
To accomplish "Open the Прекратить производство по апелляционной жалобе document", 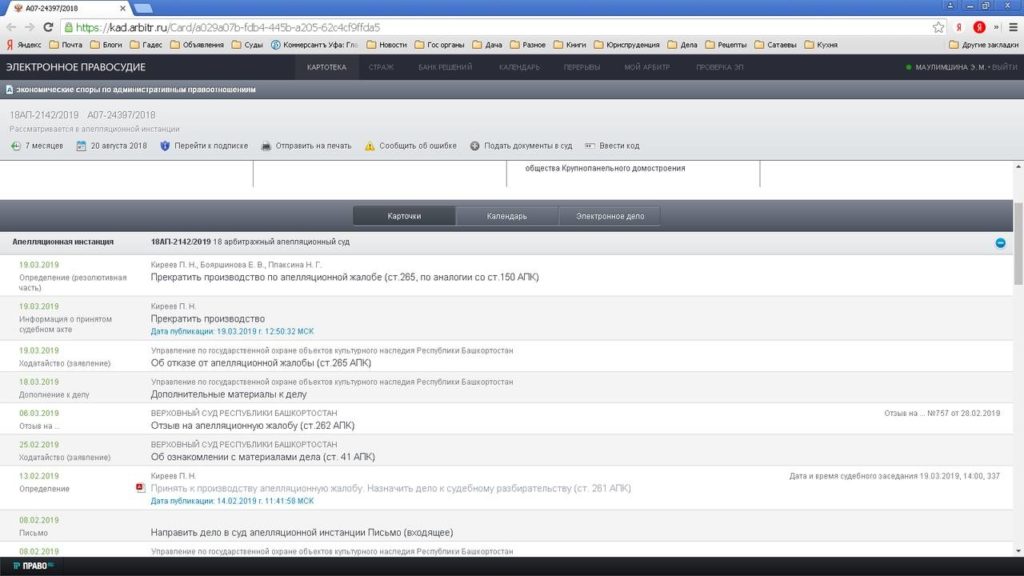I will coord(344,276).
